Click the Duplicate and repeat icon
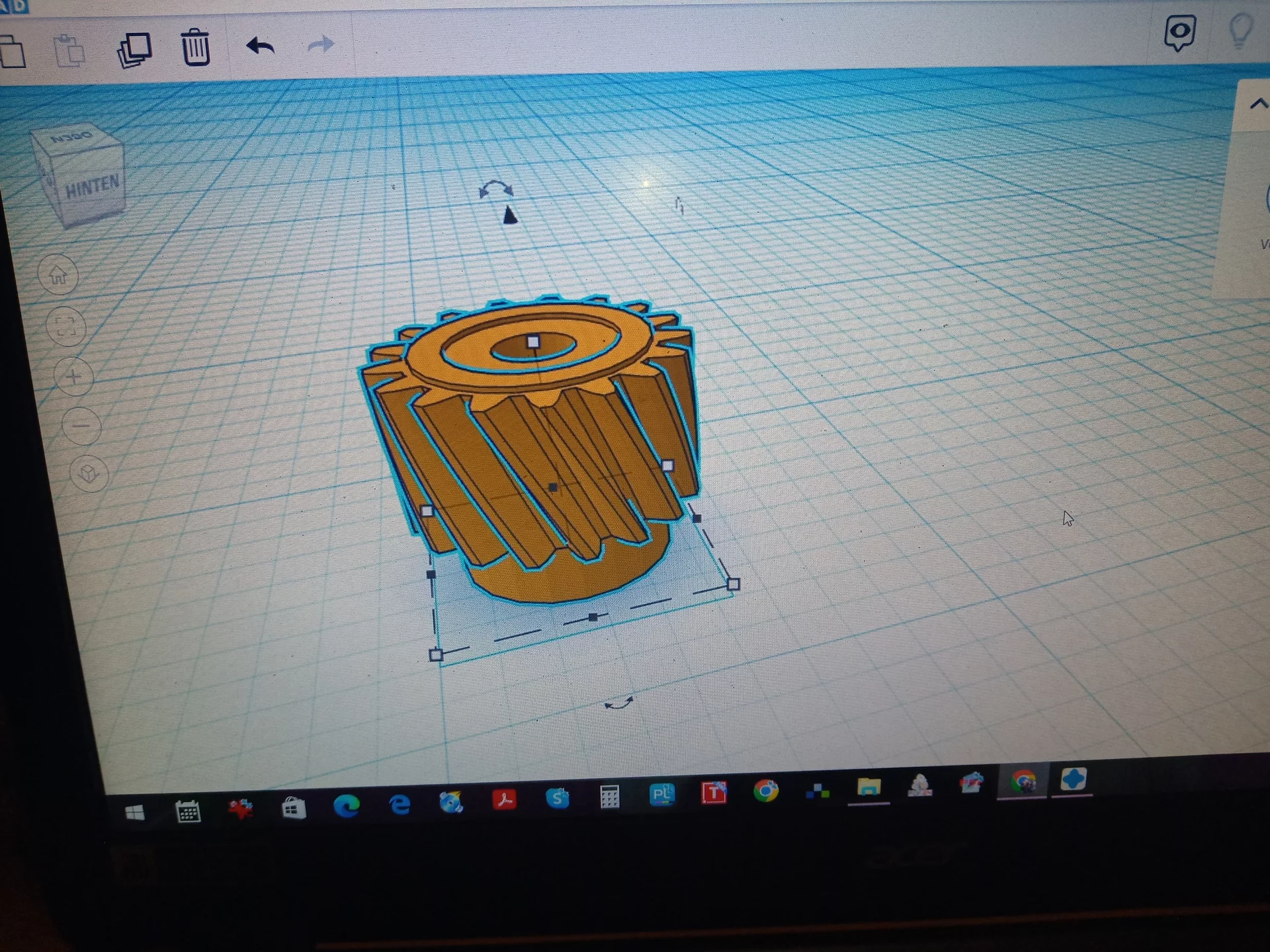The width and height of the screenshot is (1270, 952). 134,50
